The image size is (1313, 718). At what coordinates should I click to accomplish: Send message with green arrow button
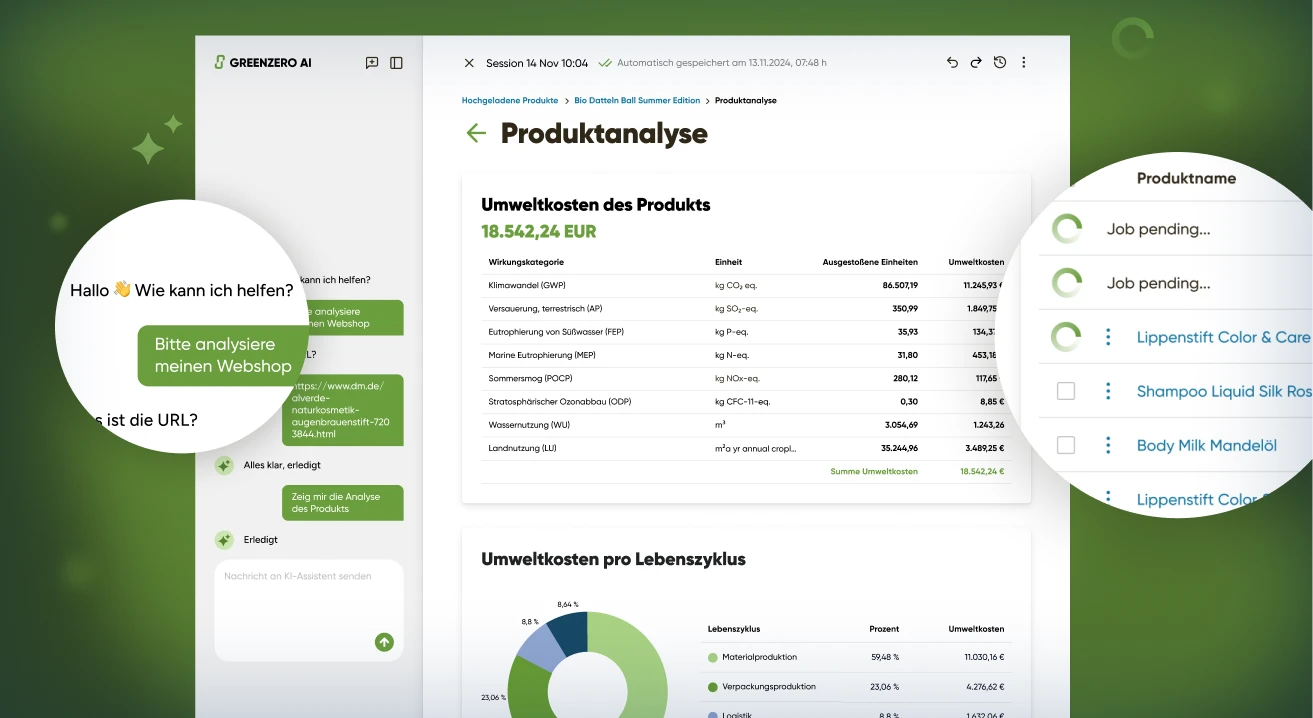tap(384, 642)
